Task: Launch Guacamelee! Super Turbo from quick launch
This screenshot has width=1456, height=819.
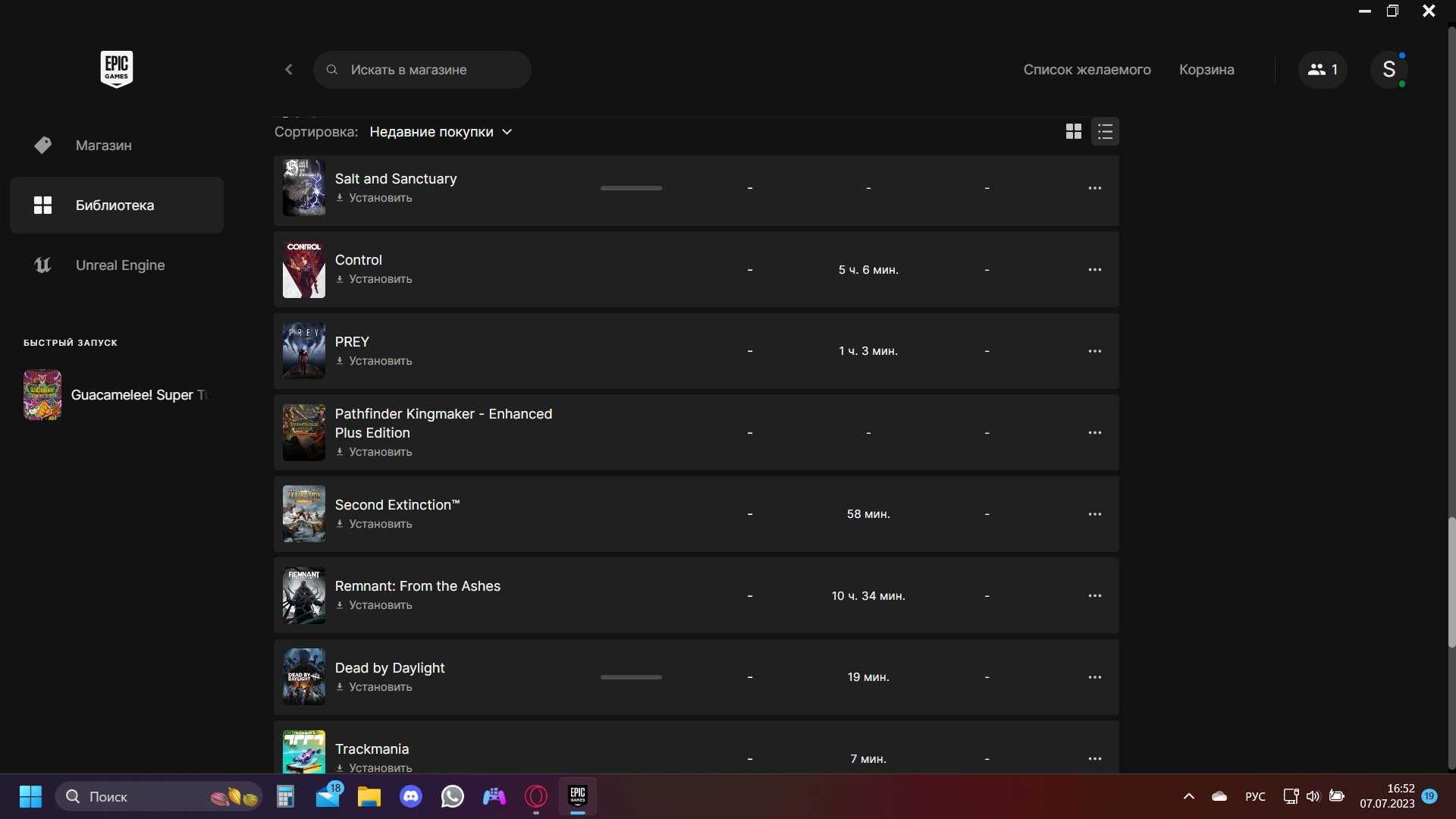Action: pos(117,395)
